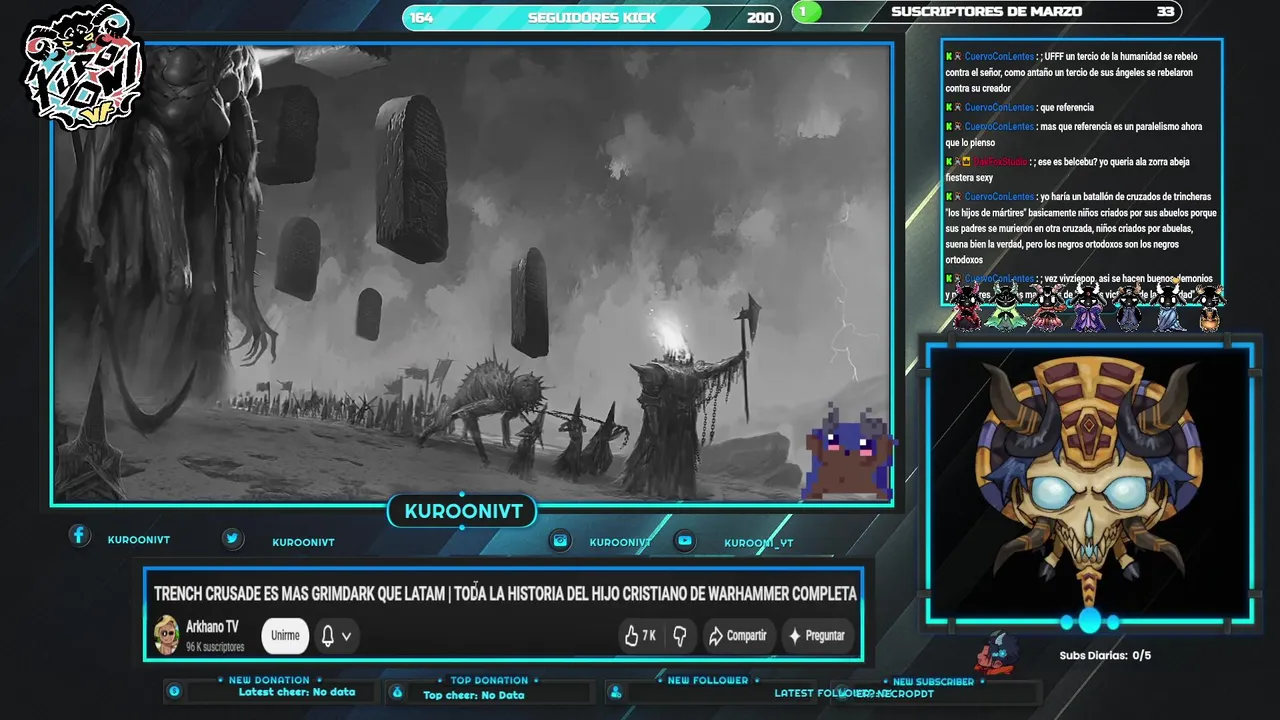This screenshot has height=720, width=1280.
Task: Click the New Donation coin icon
Action: click(x=174, y=691)
